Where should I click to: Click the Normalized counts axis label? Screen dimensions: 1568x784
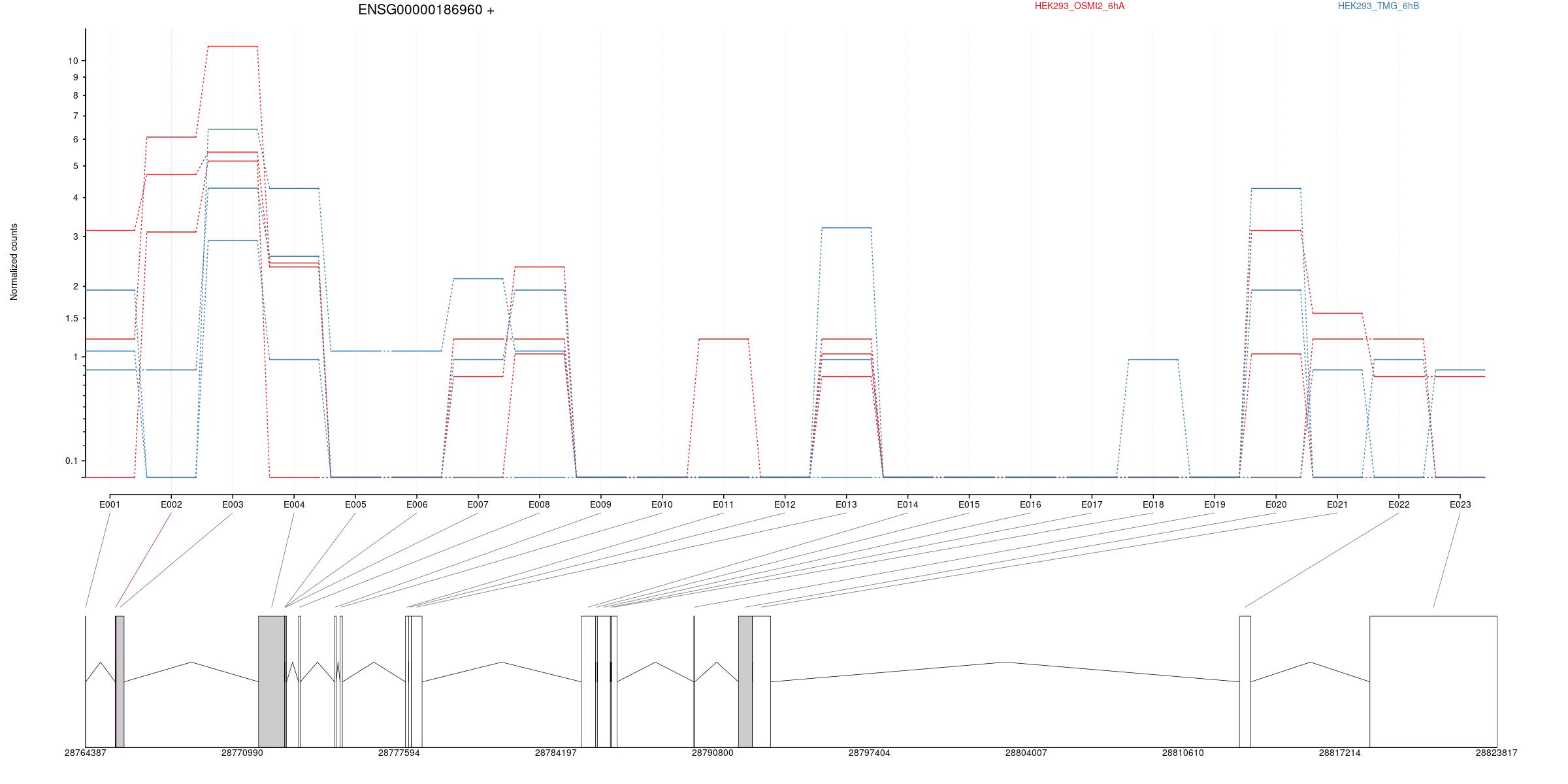click(14, 262)
